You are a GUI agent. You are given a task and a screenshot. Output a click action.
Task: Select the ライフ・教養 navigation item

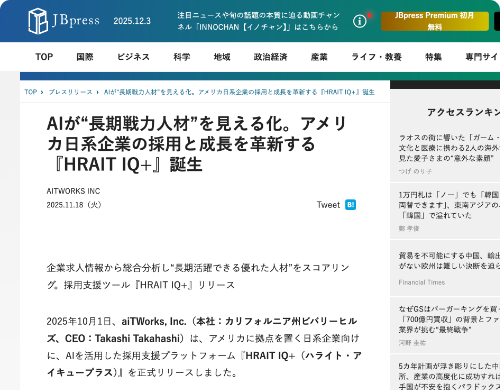pyautogui.click(x=376, y=57)
